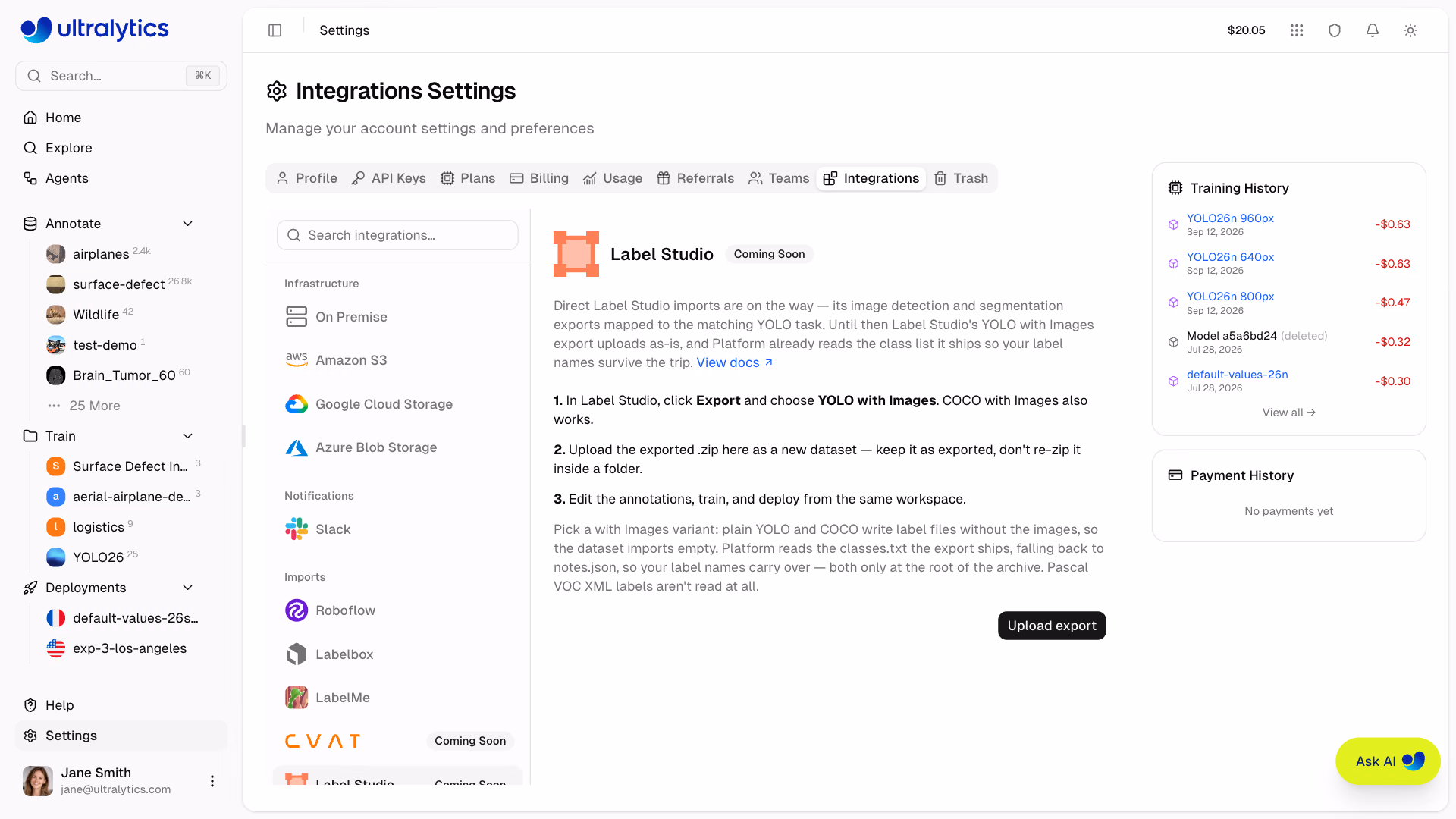This screenshot has height=819, width=1456.
Task: Select Azure Blob Storage integration
Action: tap(397, 447)
